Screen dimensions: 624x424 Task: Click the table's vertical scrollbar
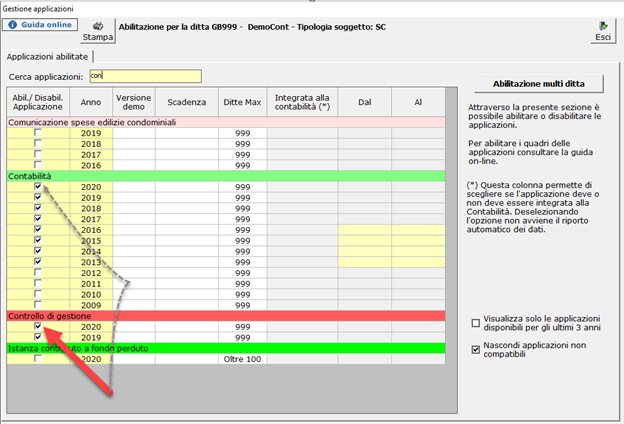(451, 250)
